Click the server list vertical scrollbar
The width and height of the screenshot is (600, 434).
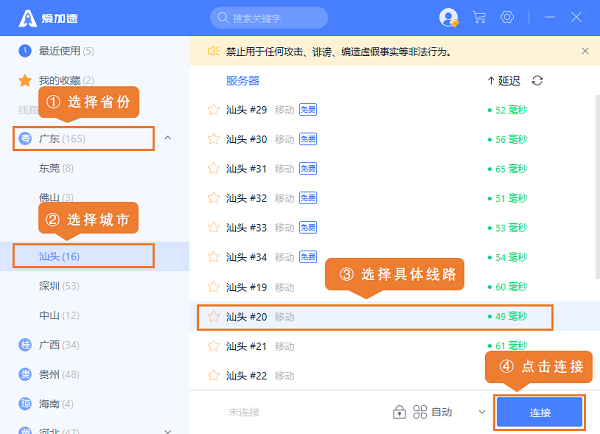pyautogui.click(x=598, y=187)
